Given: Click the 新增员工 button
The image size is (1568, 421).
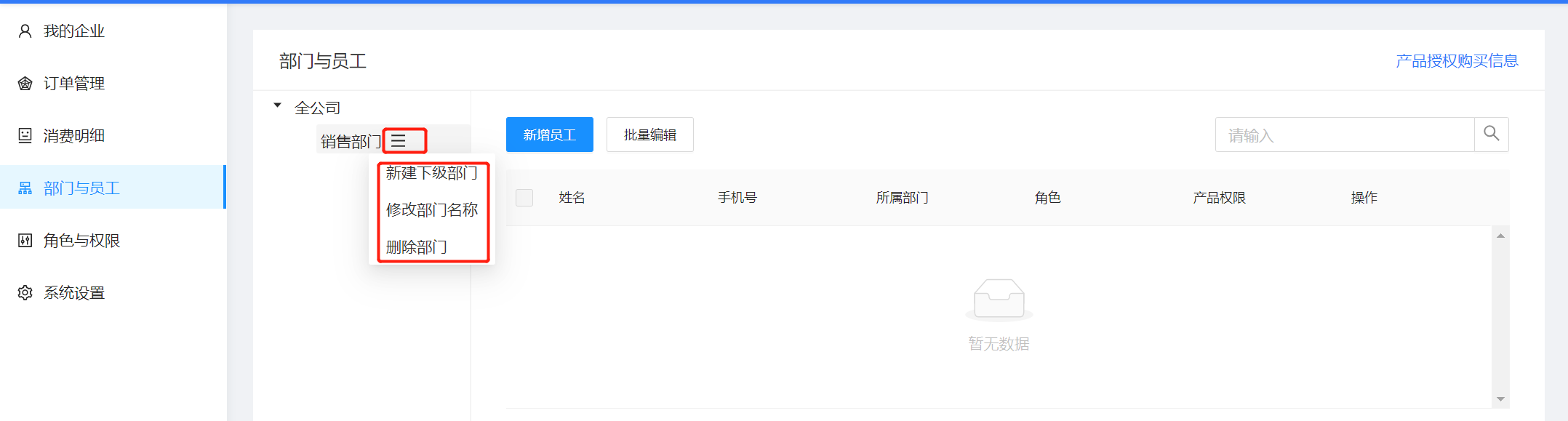Looking at the screenshot, I should (x=549, y=135).
